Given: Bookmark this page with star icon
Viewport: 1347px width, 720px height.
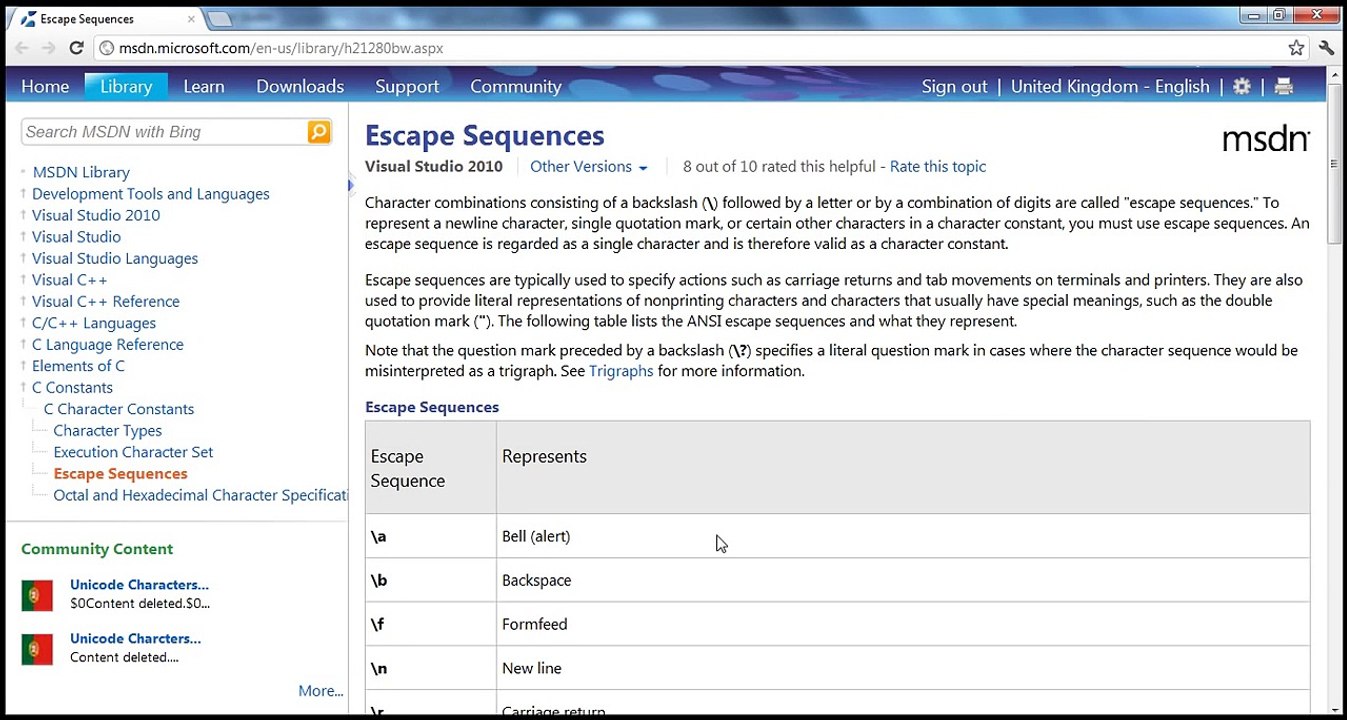Looking at the screenshot, I should [1296, 48].
